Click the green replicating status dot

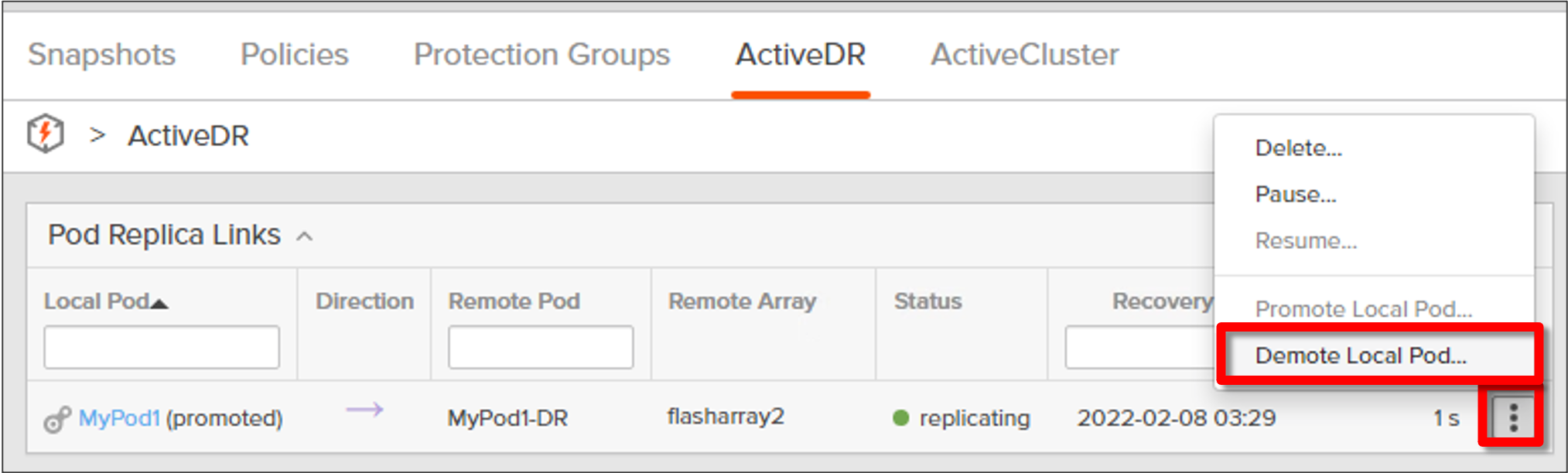(900, 418)
